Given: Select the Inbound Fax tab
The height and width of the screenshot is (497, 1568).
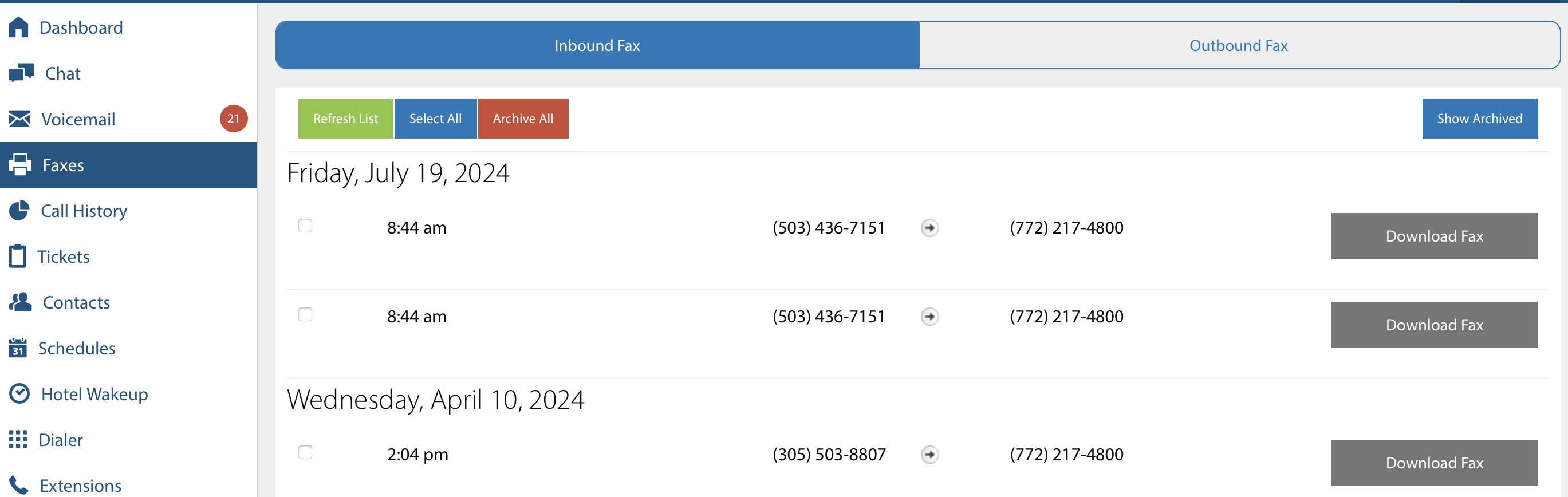Looking at the screenshot, I should click(x=597, y=46).
